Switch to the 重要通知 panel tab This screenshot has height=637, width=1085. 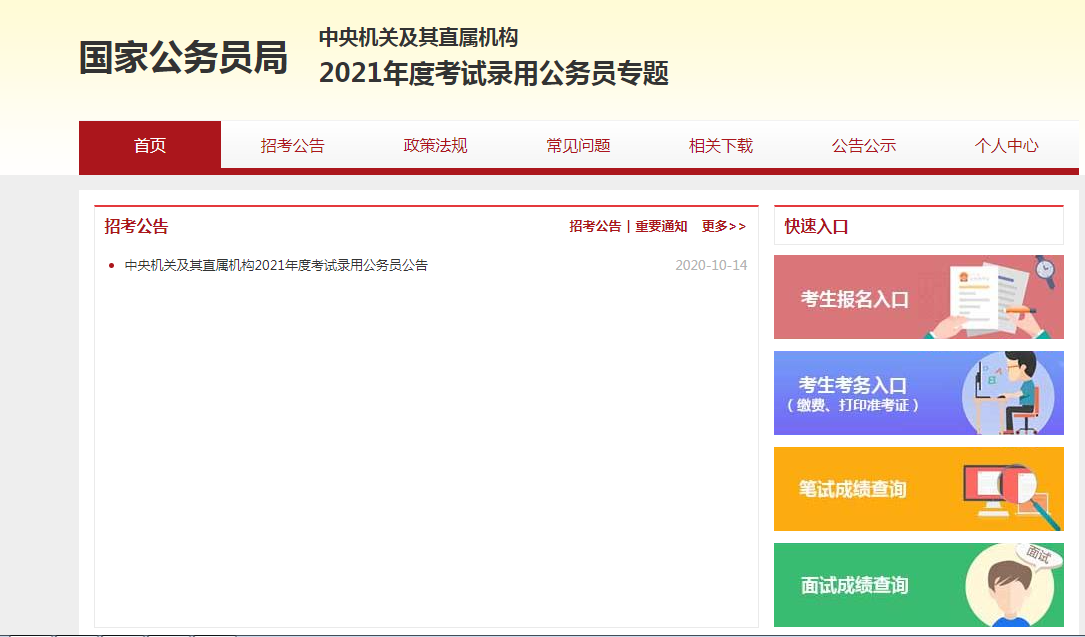pyautogui.click(x=661, y=227)
